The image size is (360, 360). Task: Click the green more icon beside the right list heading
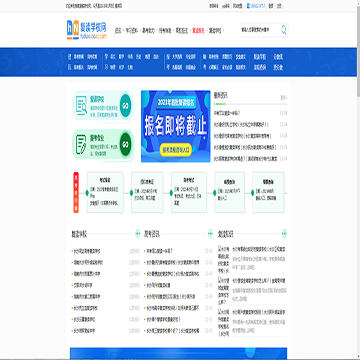coord(284,234)
